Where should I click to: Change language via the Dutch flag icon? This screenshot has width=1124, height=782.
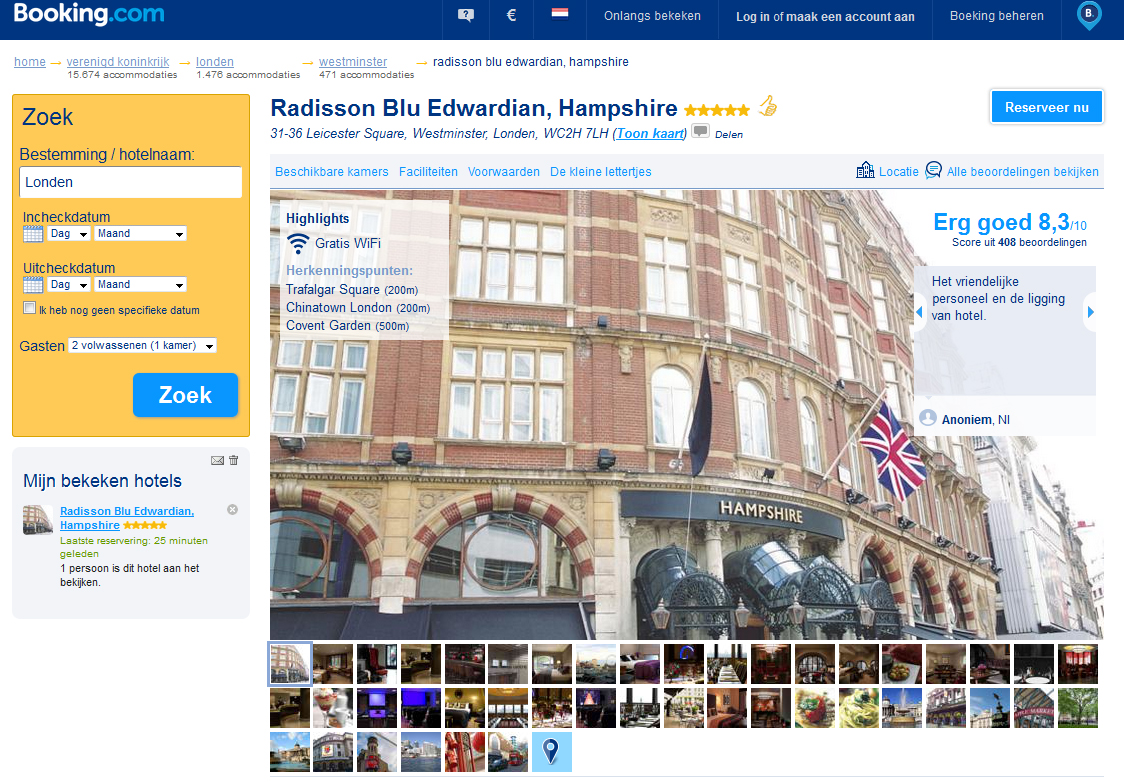[559, 14]
